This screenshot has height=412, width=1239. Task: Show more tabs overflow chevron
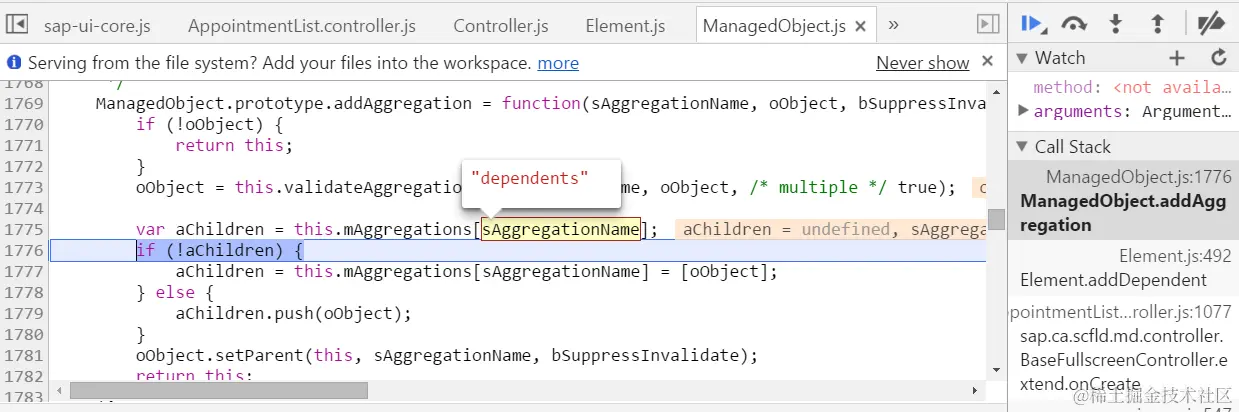coord(893,25)
